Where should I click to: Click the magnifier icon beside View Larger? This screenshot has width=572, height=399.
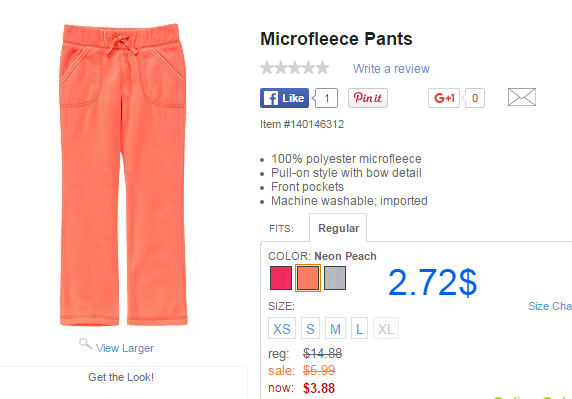click(85, 344)
